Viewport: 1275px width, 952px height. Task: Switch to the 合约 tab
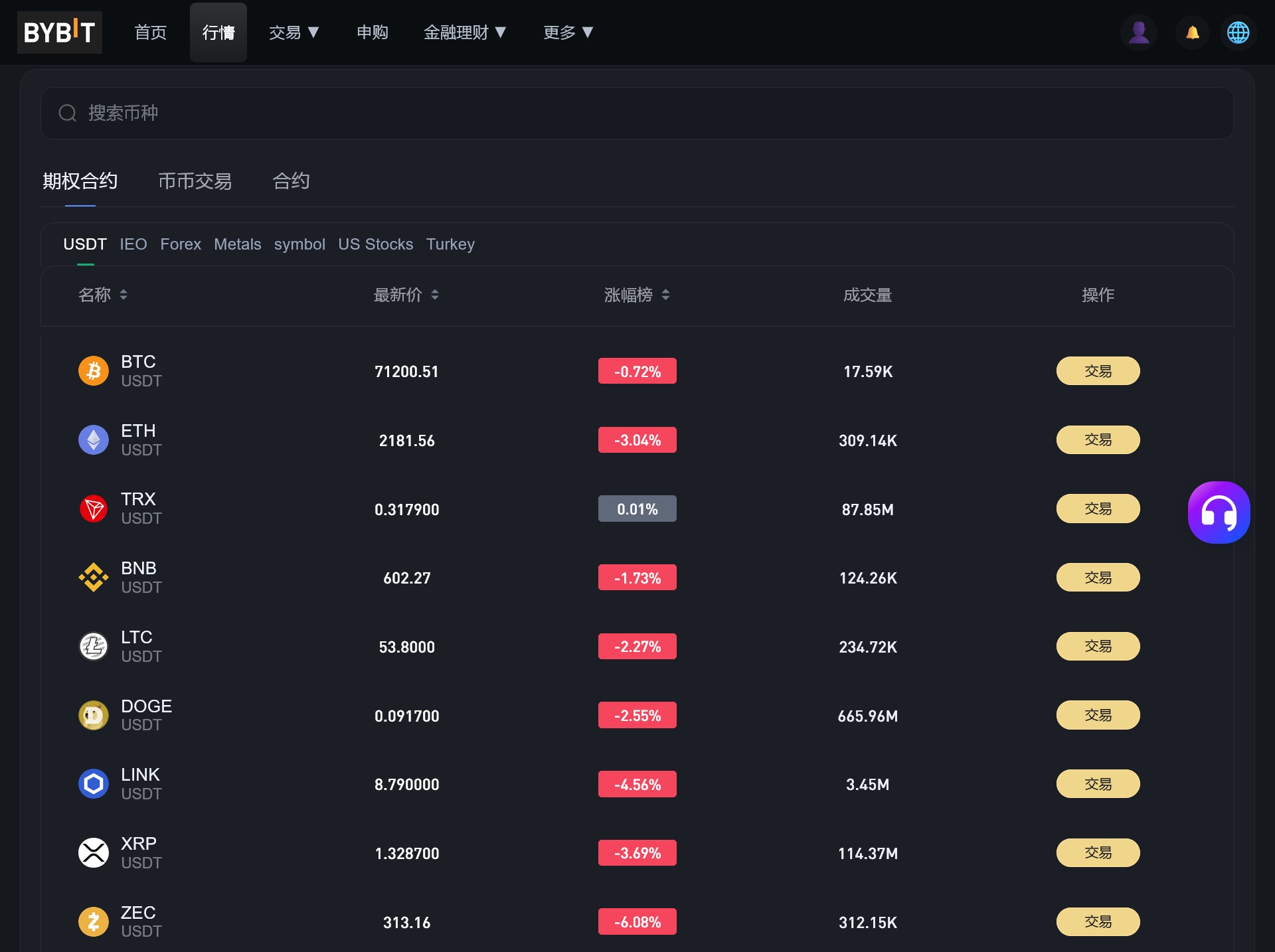pos(291,181)
